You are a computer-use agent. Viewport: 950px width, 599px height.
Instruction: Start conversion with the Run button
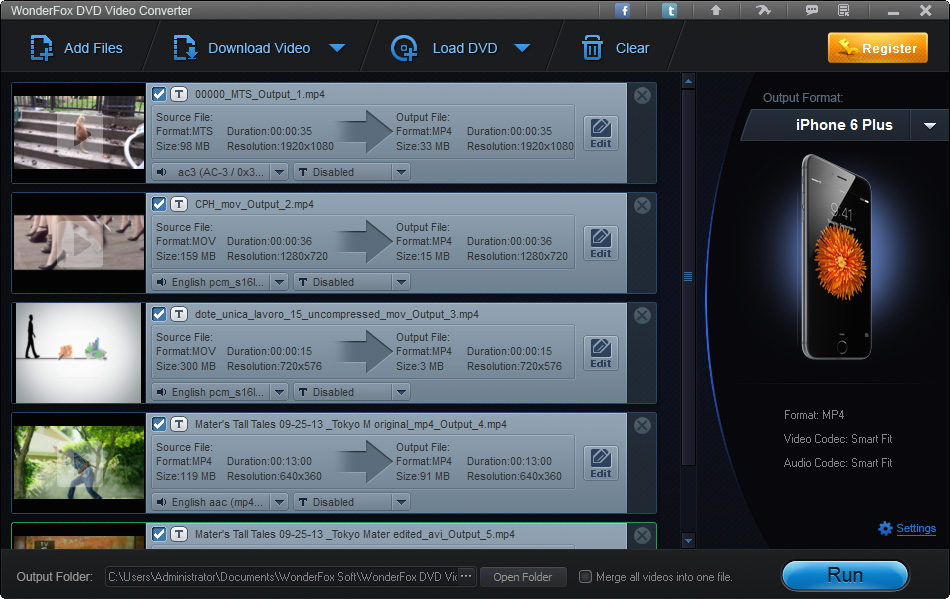(845, 575)
